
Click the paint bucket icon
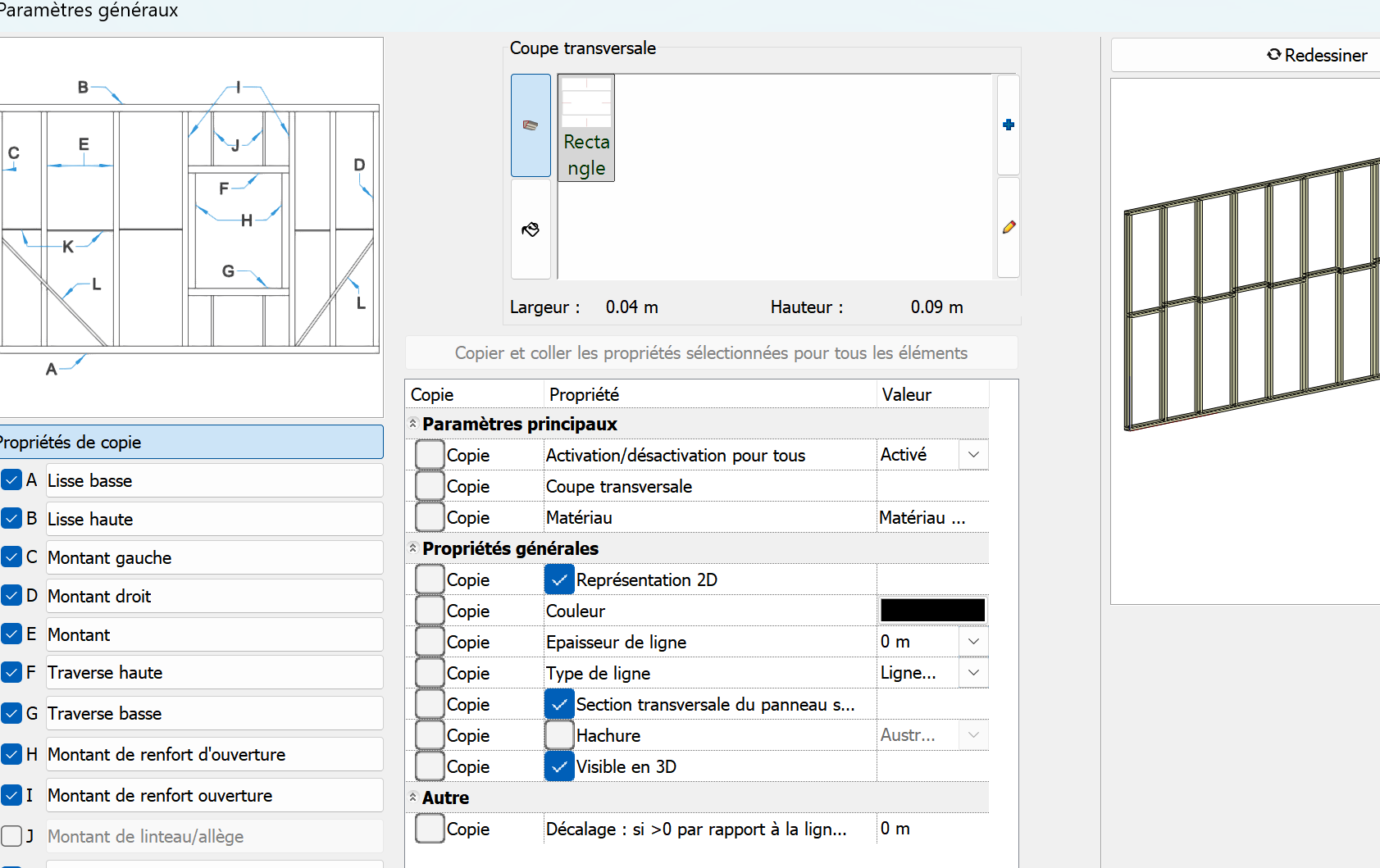pyautogui.click(x=531, y=229)
